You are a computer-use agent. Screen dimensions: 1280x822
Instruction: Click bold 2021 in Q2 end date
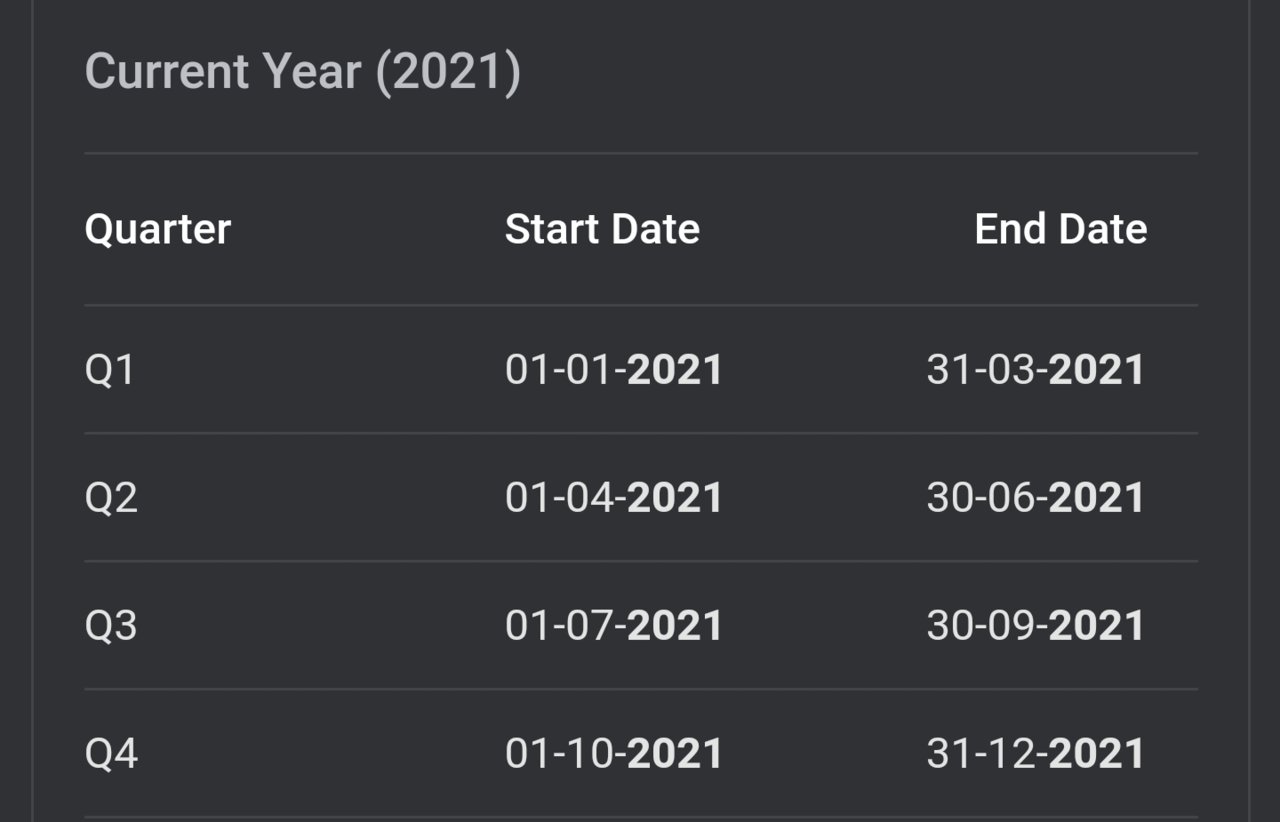point(1097,498)
